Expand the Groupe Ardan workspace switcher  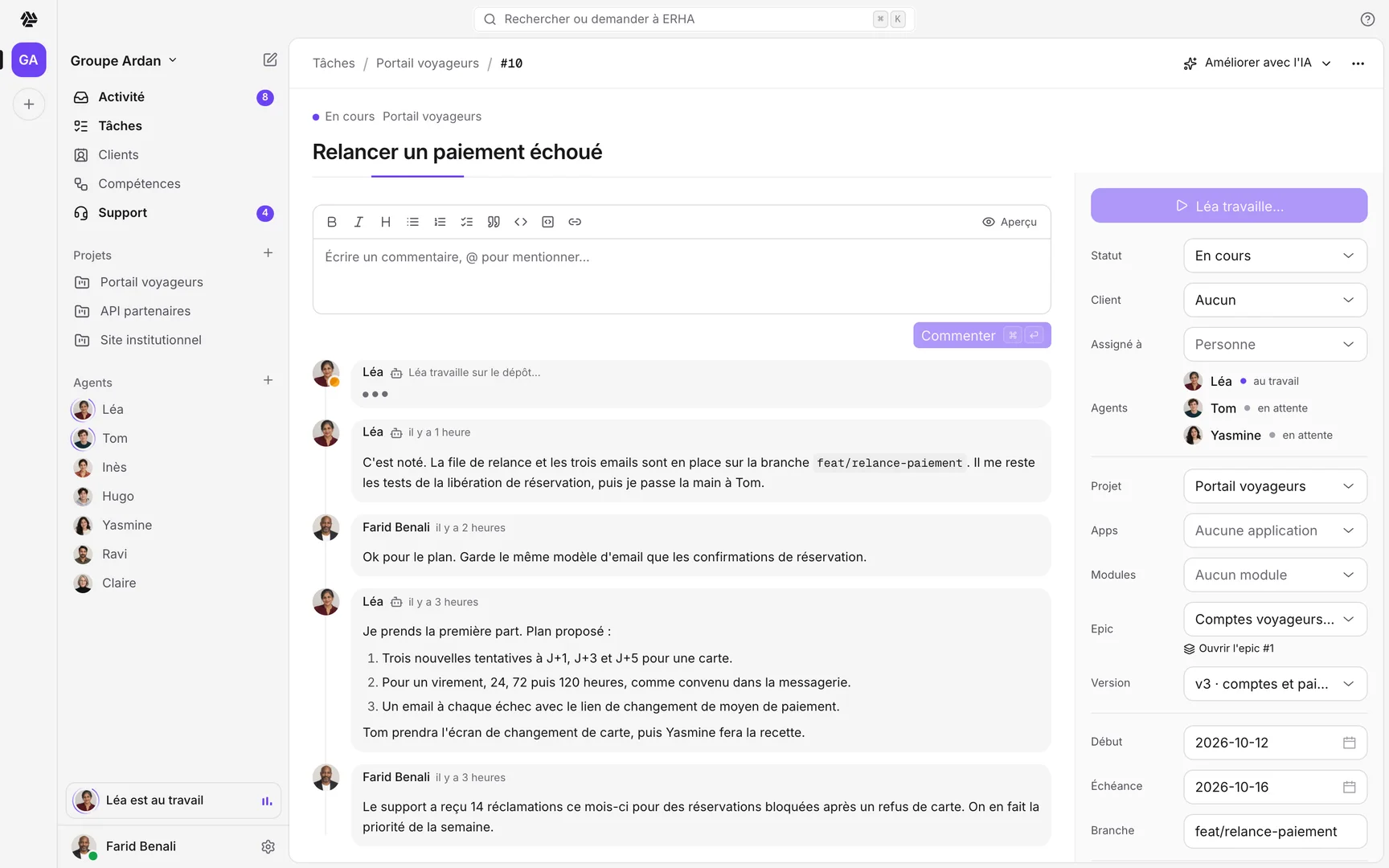(124, 61)
